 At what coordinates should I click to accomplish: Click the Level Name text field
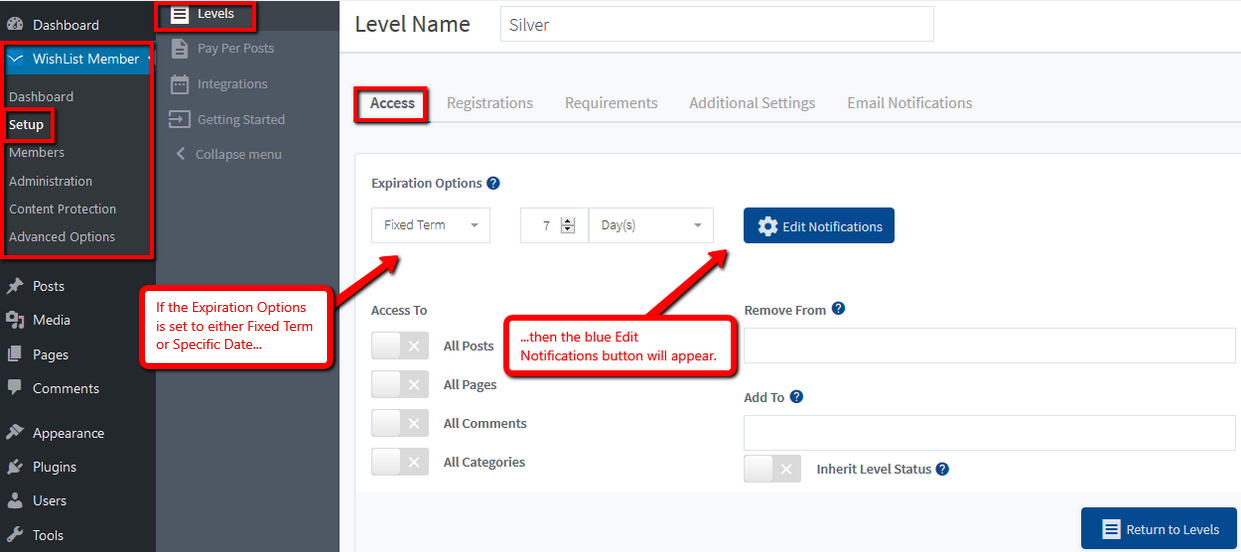717,25
